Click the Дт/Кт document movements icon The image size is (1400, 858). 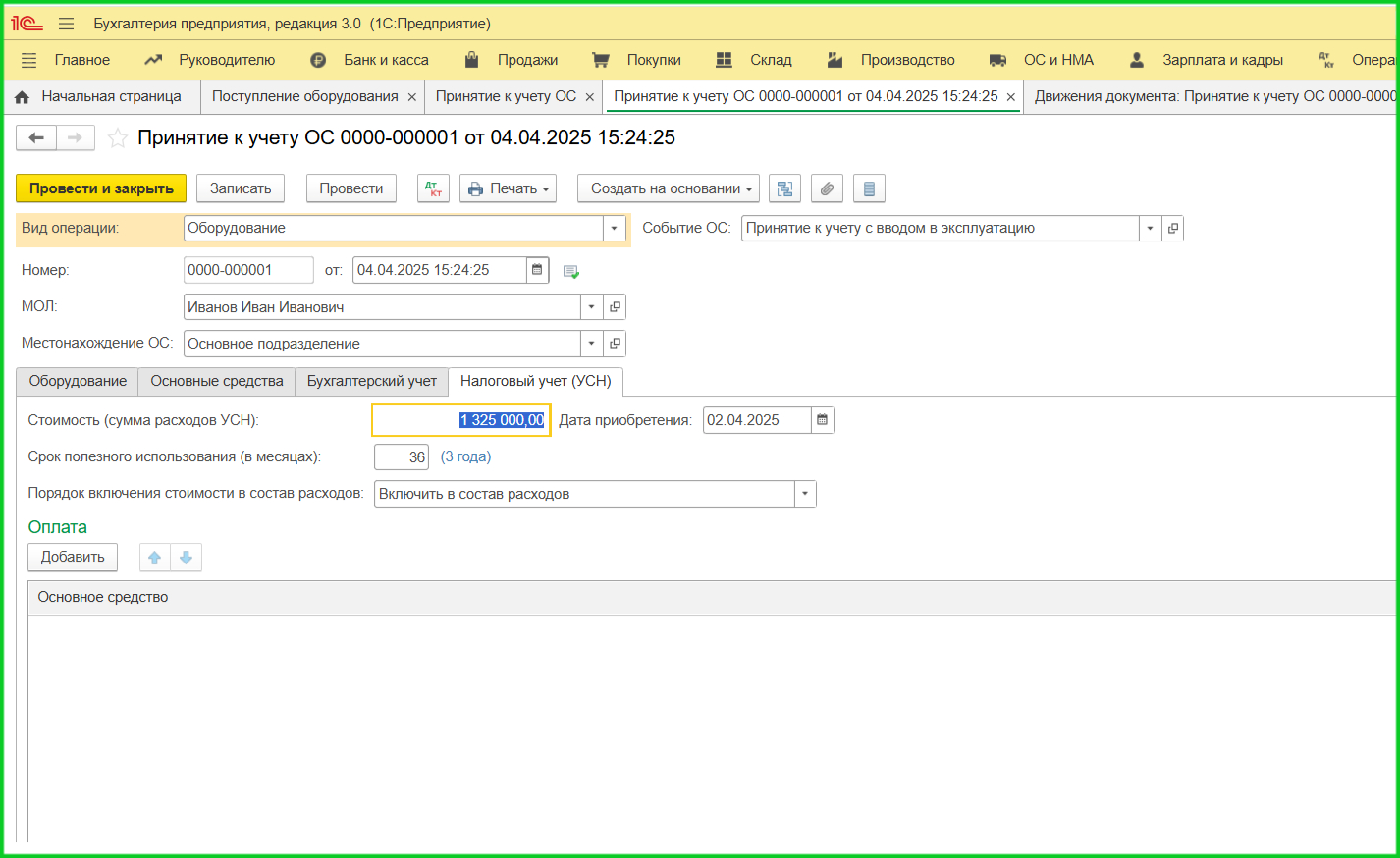(433, 188)
